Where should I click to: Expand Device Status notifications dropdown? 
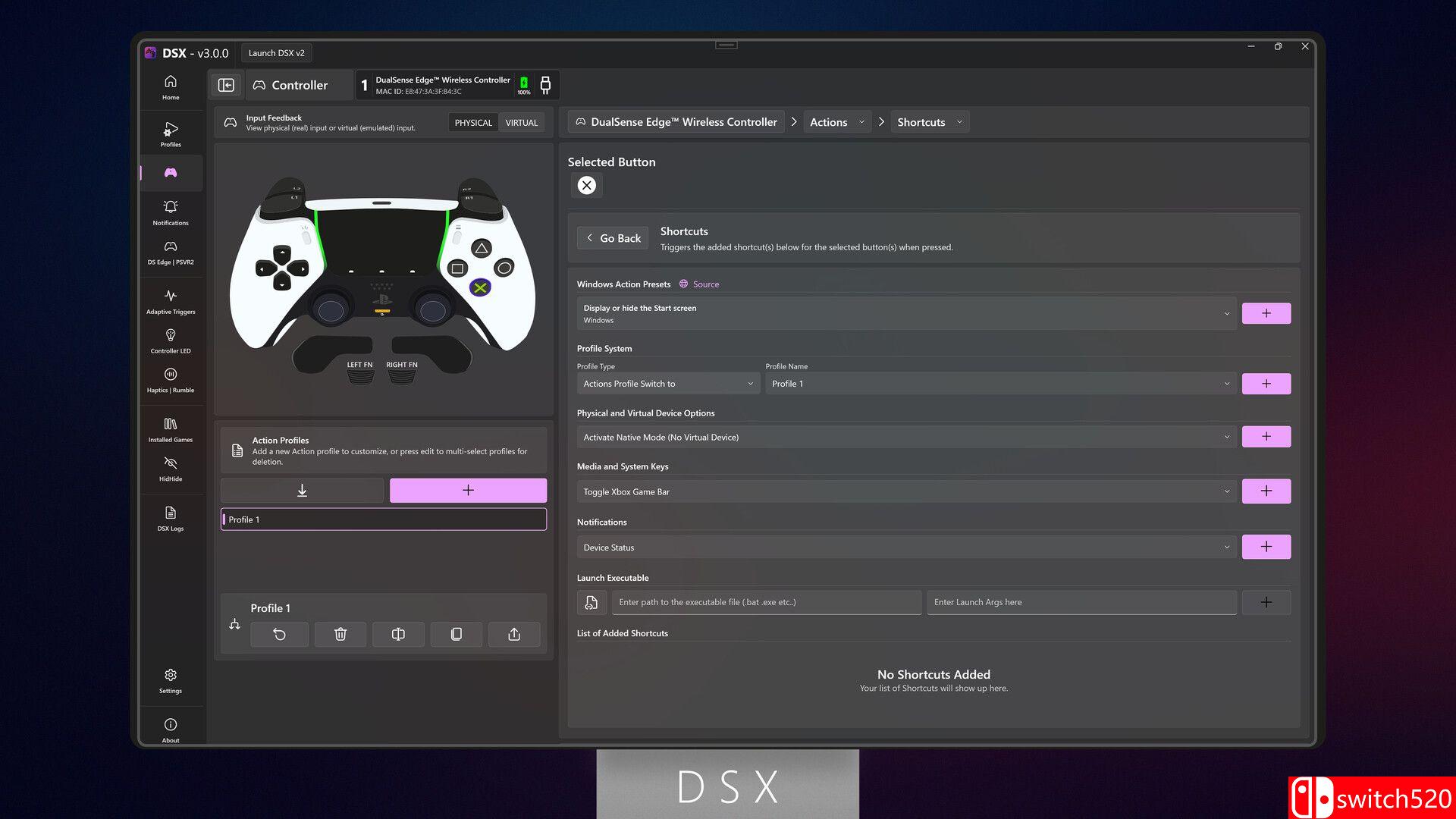[x=907, y=548]
